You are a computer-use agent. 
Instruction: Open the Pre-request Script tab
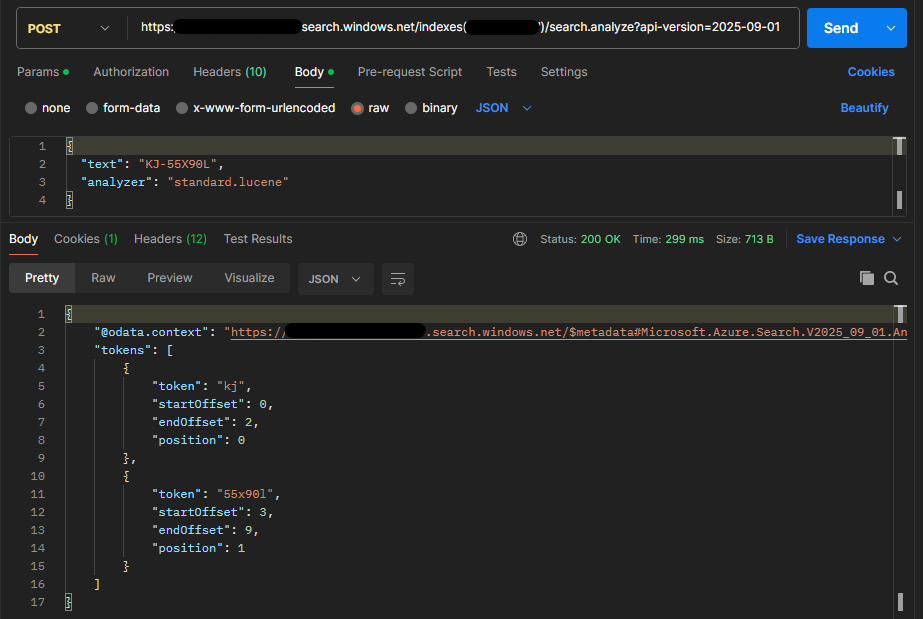[409, 72]
